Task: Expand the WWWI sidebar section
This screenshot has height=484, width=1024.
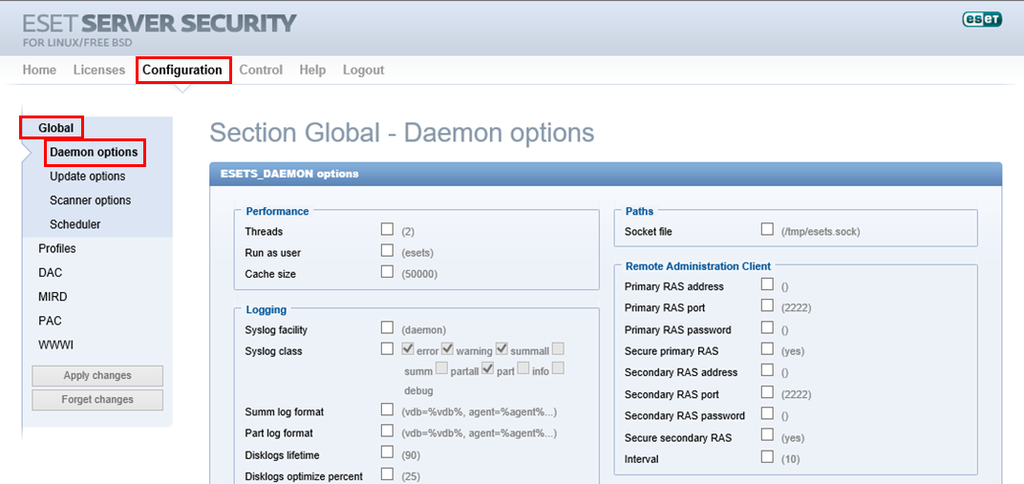Action: [x=56, y=346]
